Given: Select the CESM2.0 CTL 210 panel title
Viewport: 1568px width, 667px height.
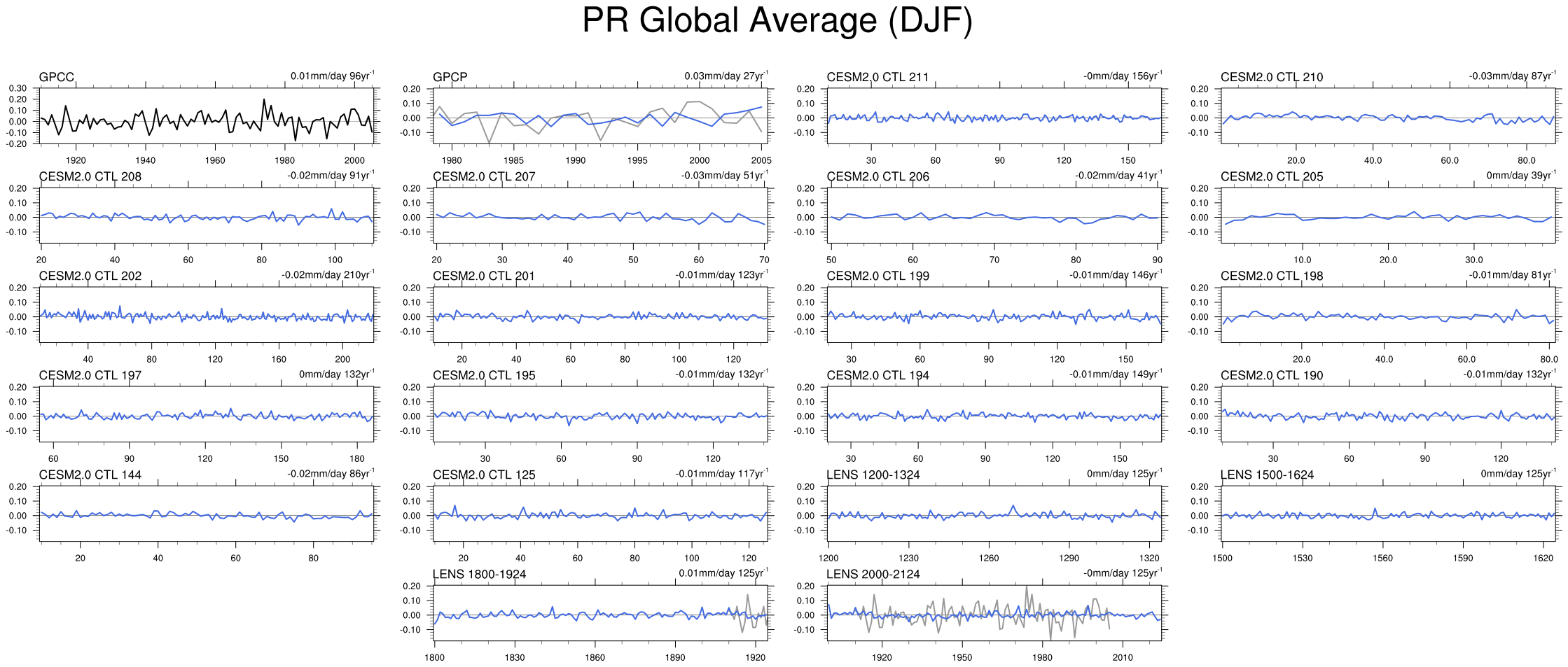Looking at the screenshot, I should pyautogui.click(x=1272, y=77).
